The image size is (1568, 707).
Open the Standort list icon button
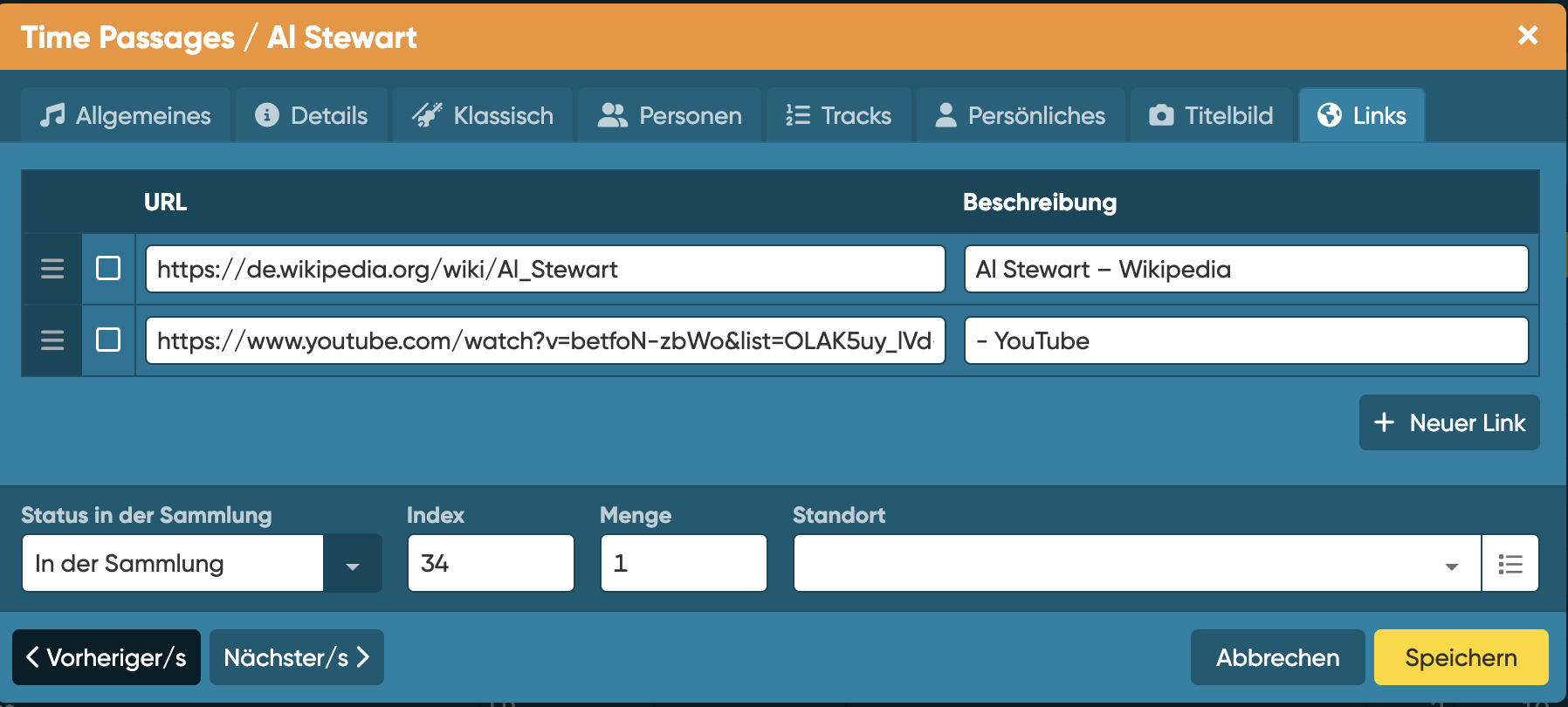pos(1510,564)
